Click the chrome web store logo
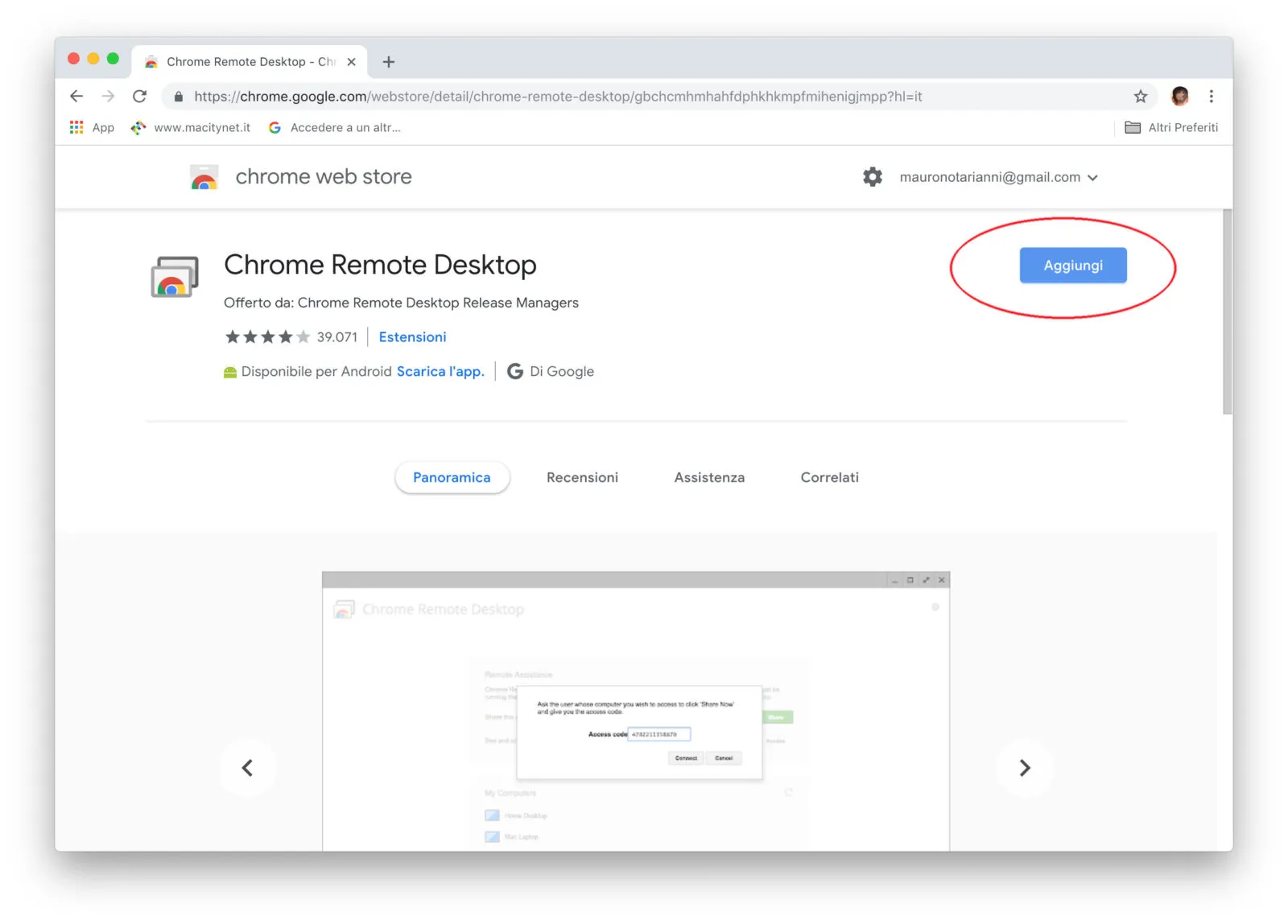The image size is (1288, 924). [204, 177]
